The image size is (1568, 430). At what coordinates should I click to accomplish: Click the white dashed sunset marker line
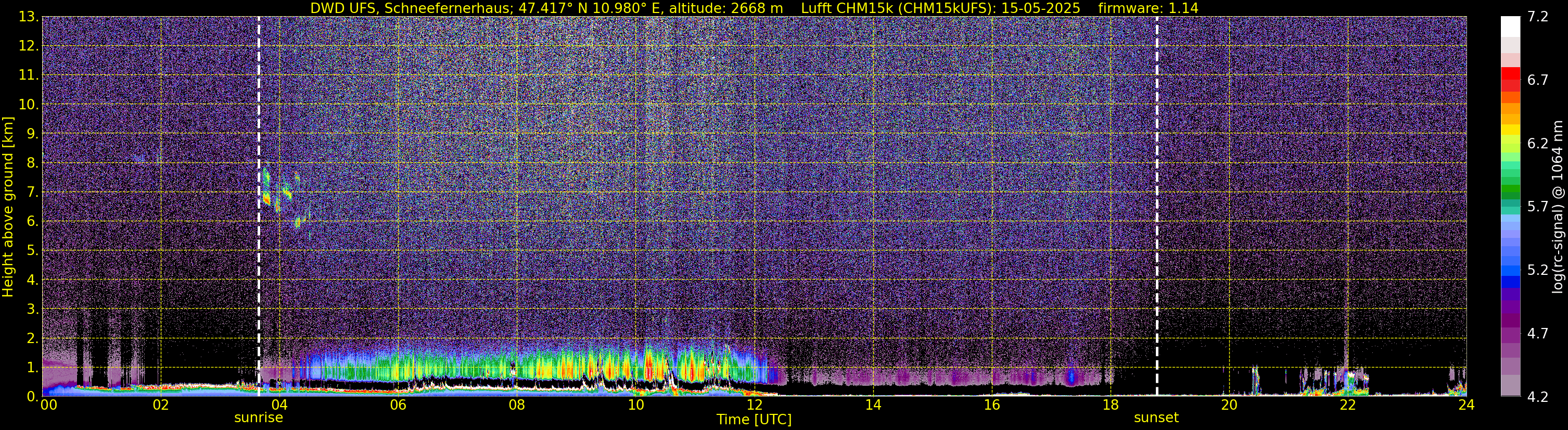tap(1156, 206)
